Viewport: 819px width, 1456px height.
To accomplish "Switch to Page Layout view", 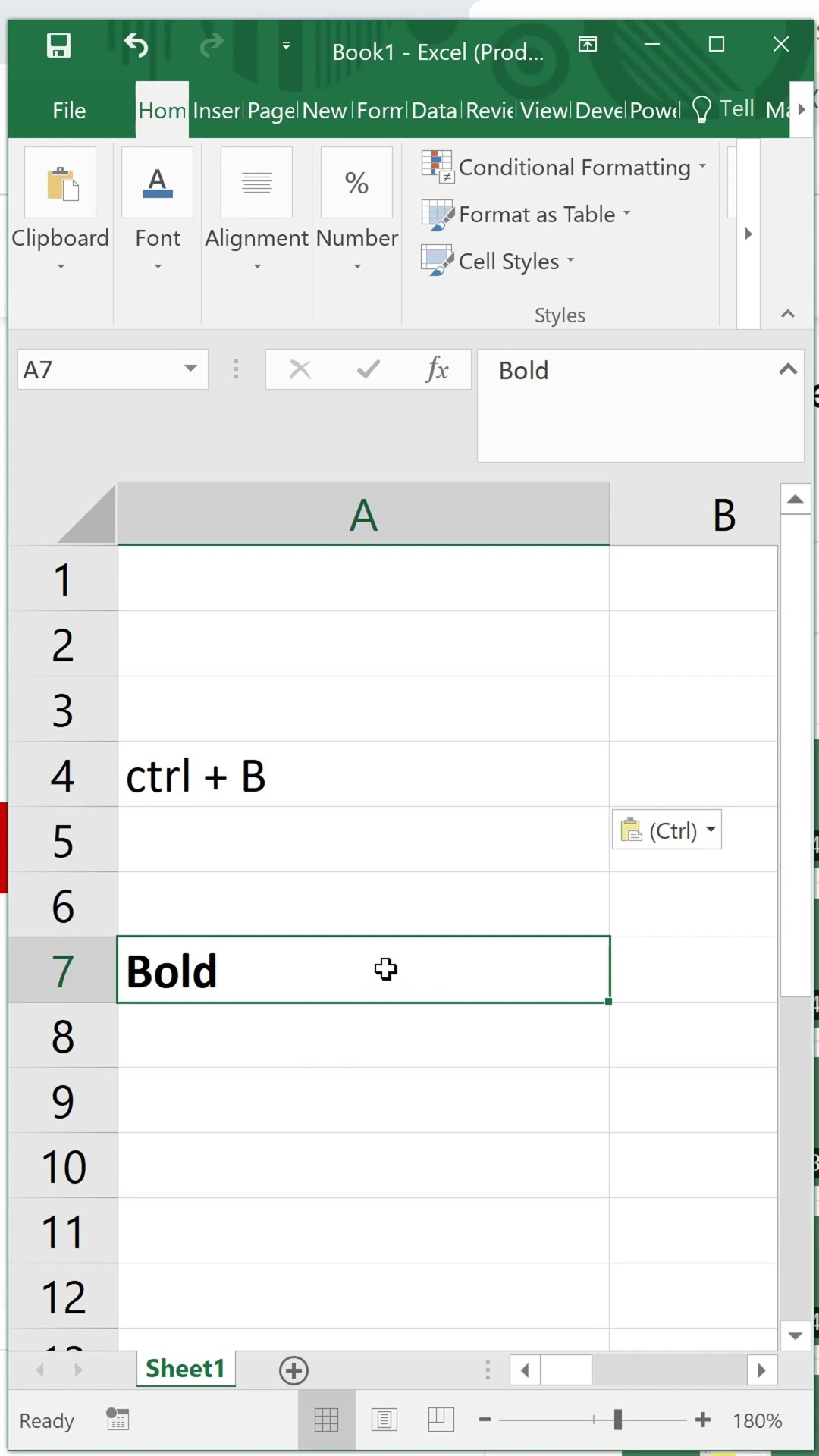I will (x=384, y=1420).
